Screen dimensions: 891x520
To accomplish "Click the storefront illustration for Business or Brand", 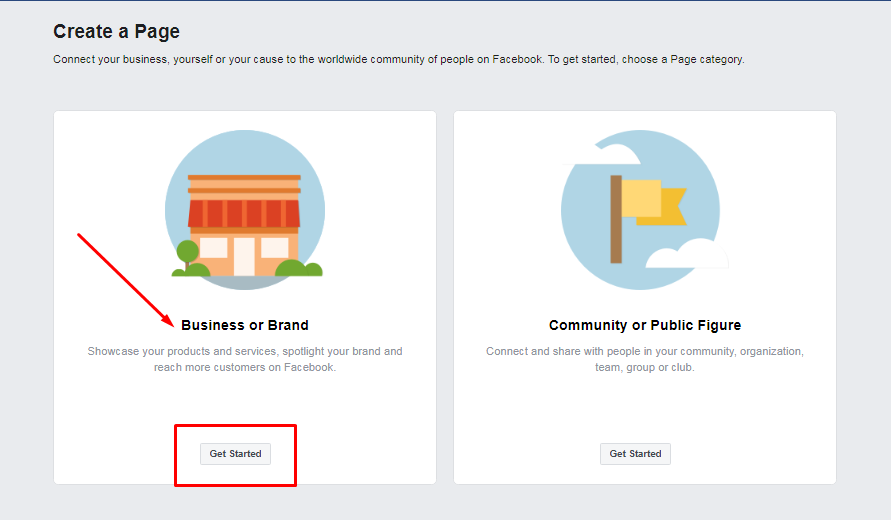I will pos(244,210).
